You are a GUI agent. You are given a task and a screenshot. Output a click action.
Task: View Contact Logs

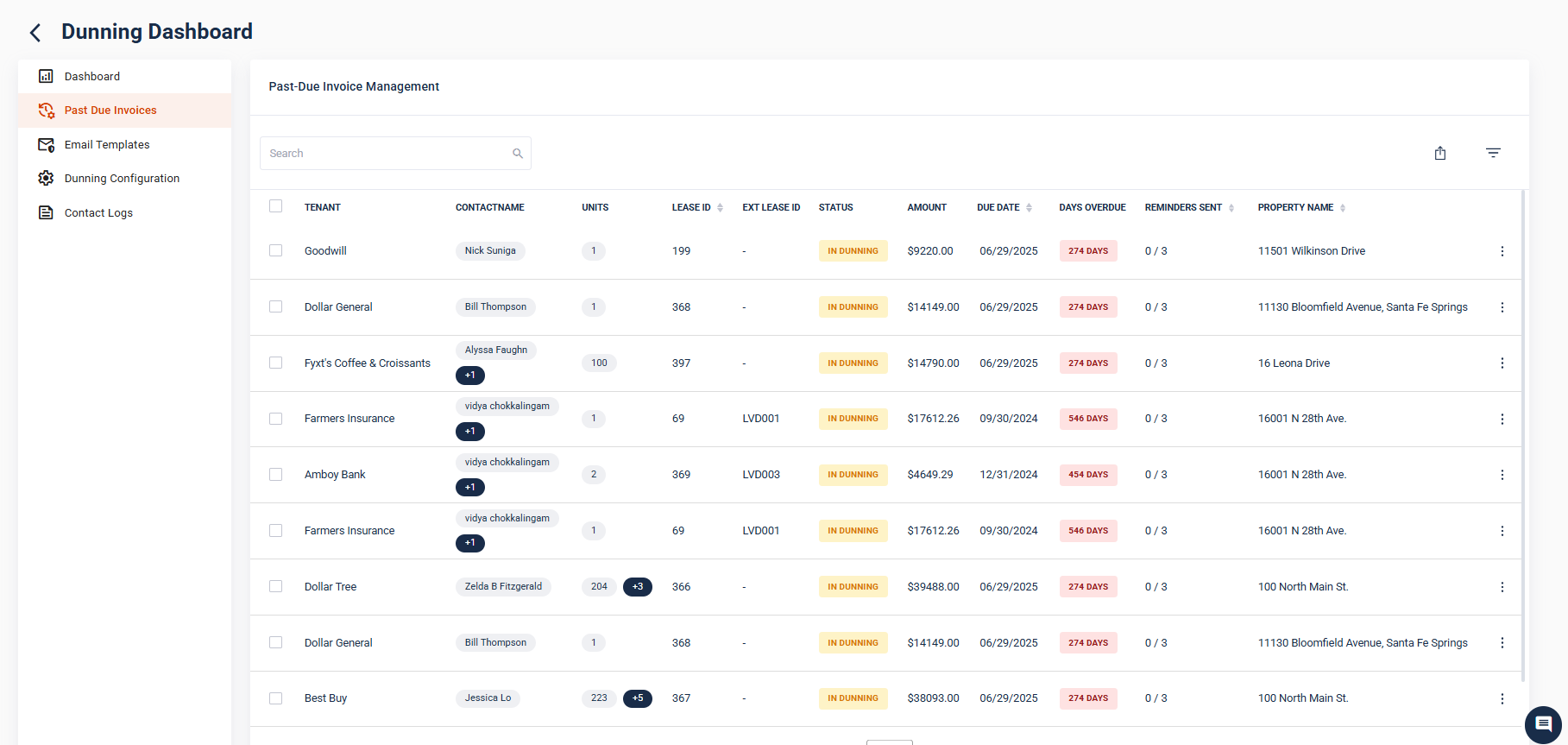click(124, 213)
